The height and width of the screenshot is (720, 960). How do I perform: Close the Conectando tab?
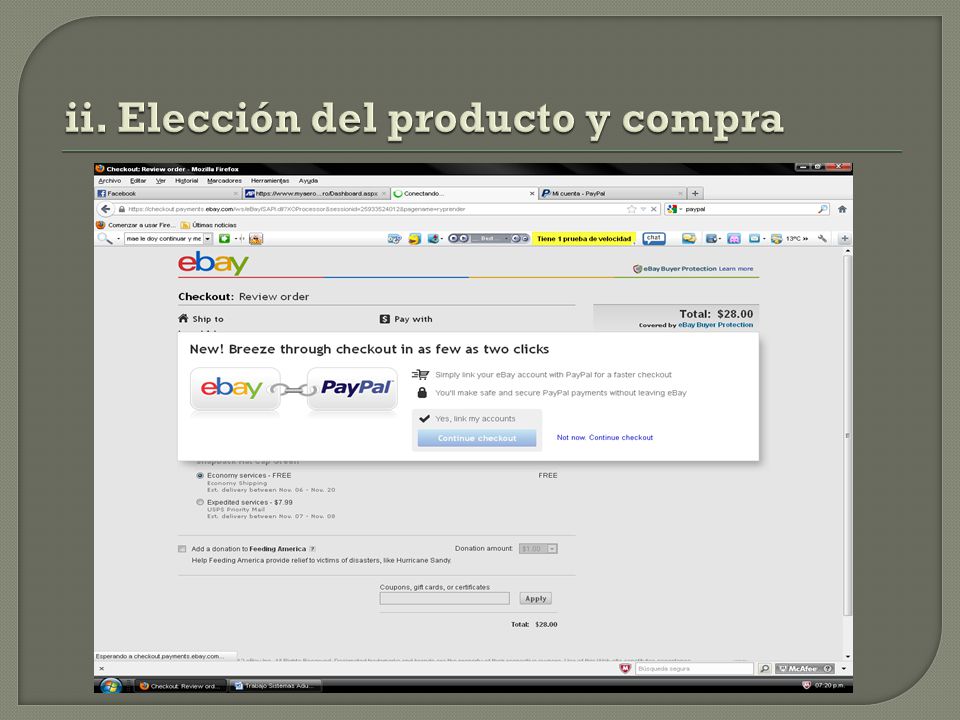(x=531, y=193)
